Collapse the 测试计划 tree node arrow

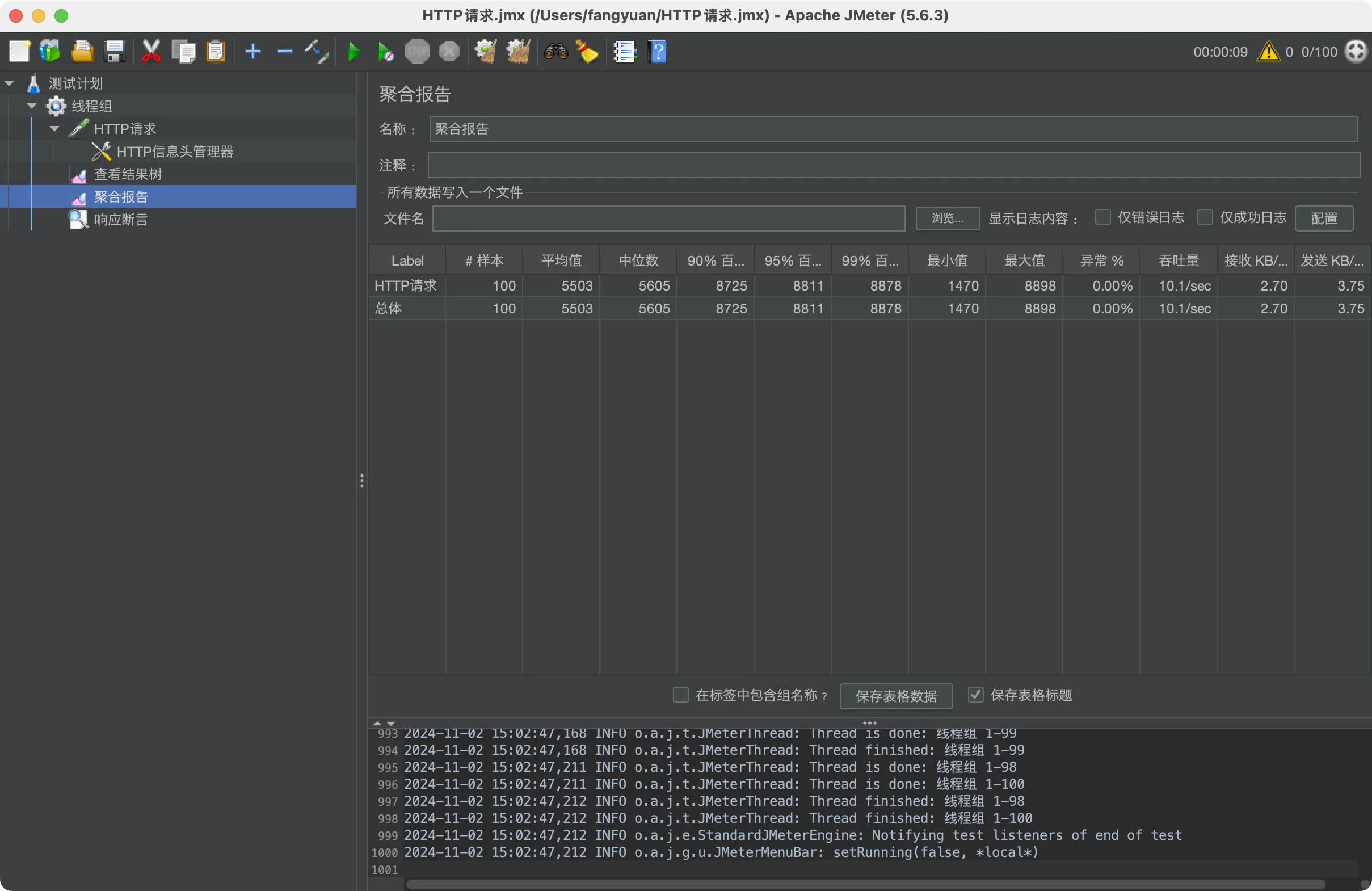pyautogui.click(x=9, y=83)
